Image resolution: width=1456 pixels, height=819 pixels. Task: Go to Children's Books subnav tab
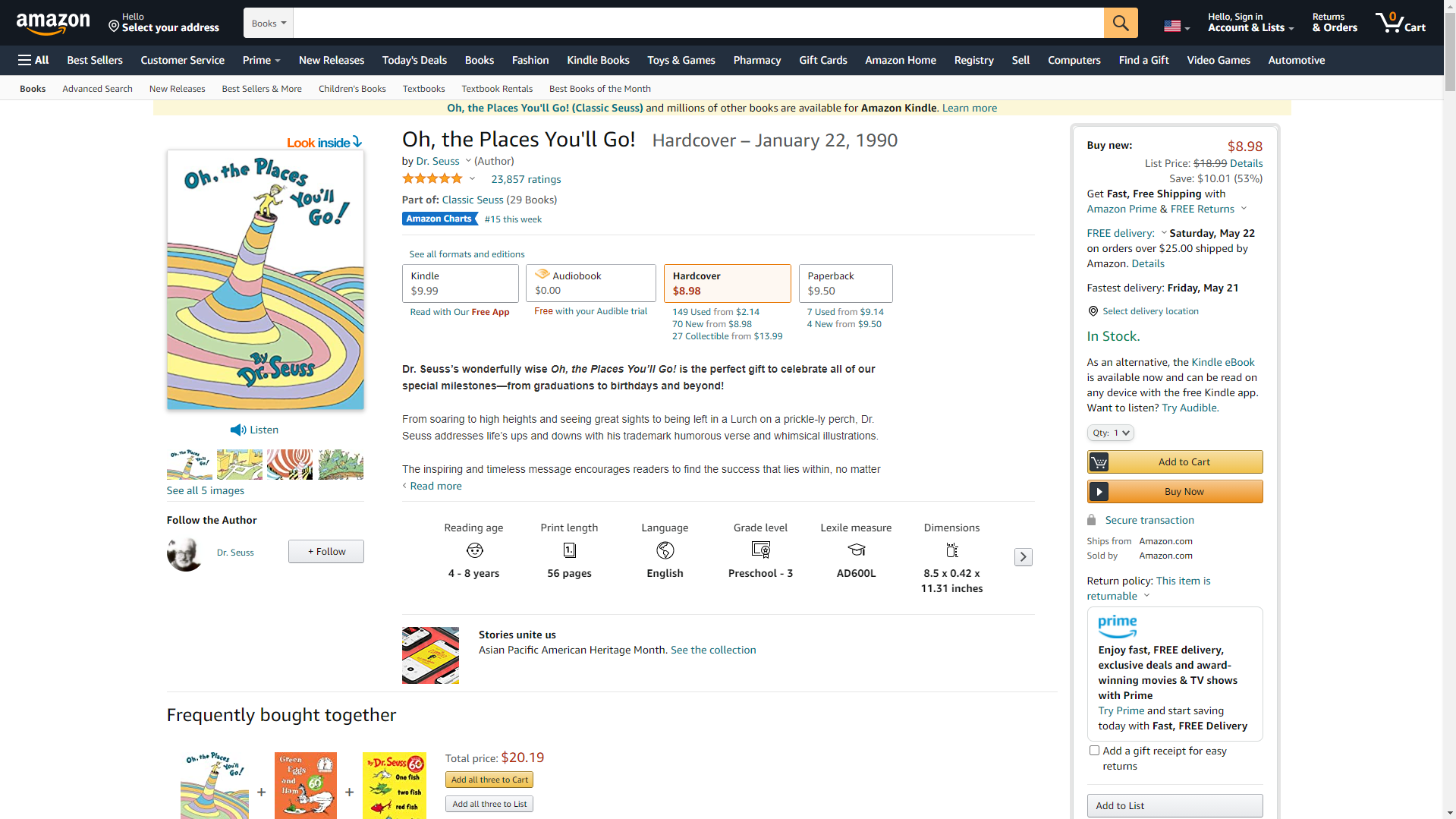(x=352, y=89)
